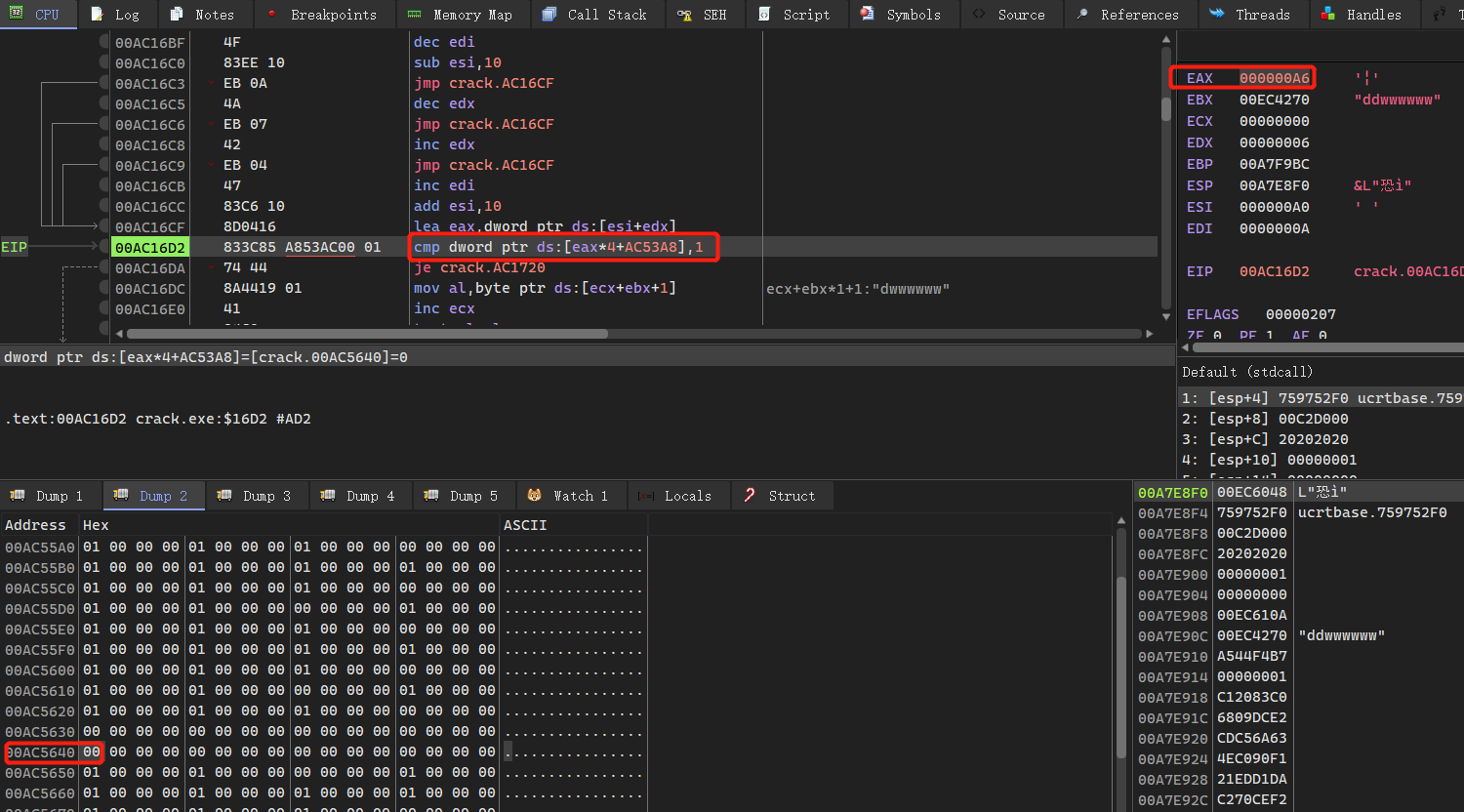The width and height of the screenshot is (1464, 812).
Task: Open the Dump 1 tab
Action: pyautogui.click(x=52, y=496)
